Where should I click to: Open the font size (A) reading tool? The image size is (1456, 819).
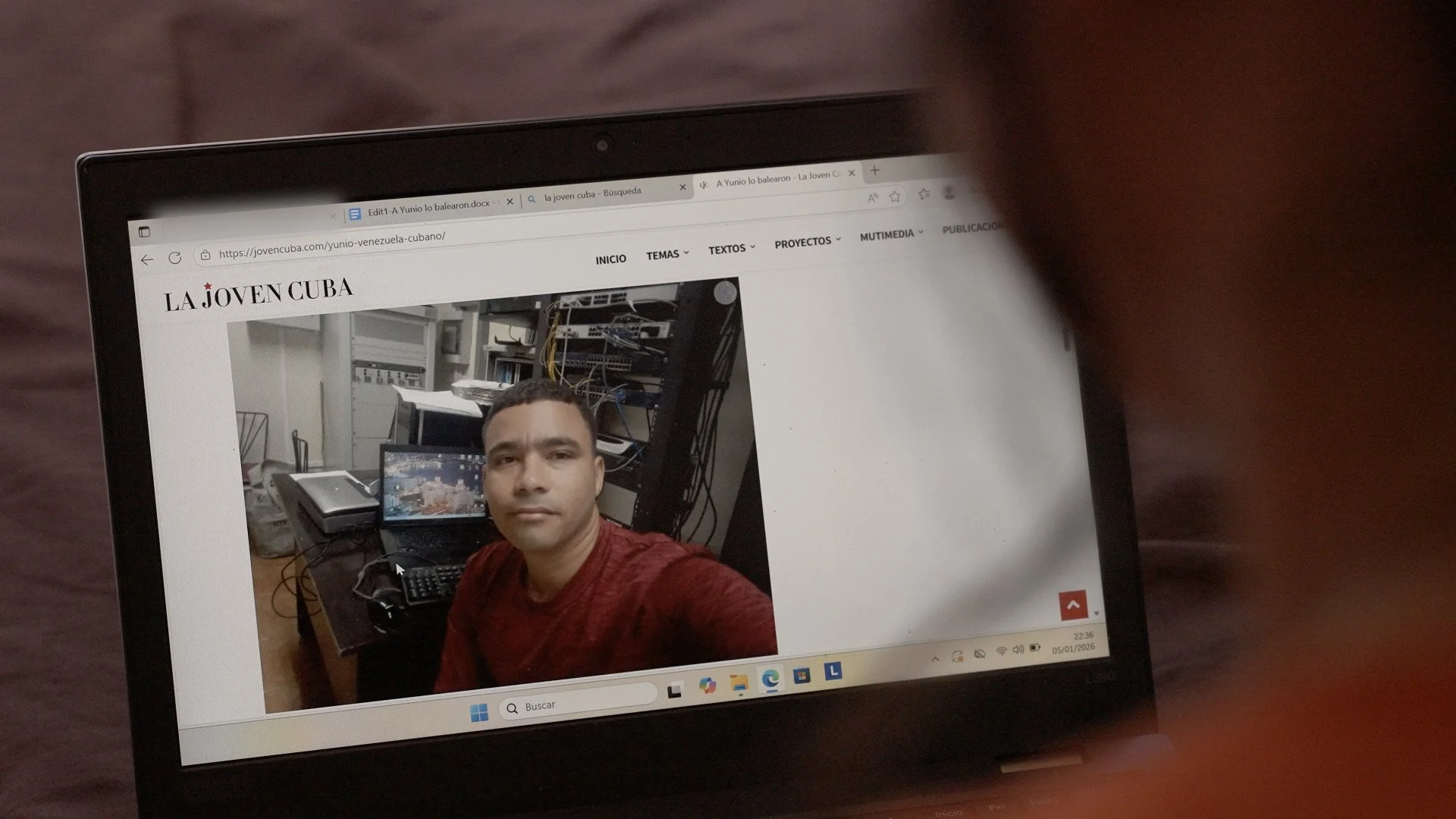pos(871,197)
